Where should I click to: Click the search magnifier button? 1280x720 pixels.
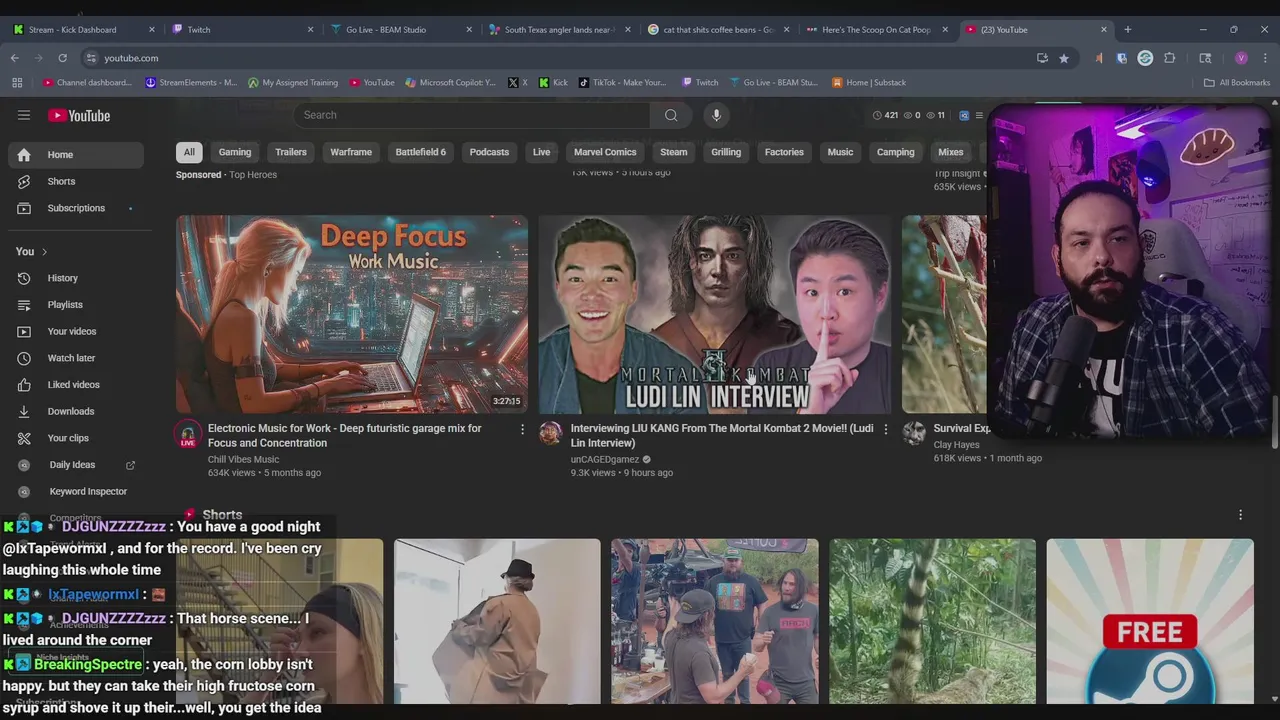point(671,115)
